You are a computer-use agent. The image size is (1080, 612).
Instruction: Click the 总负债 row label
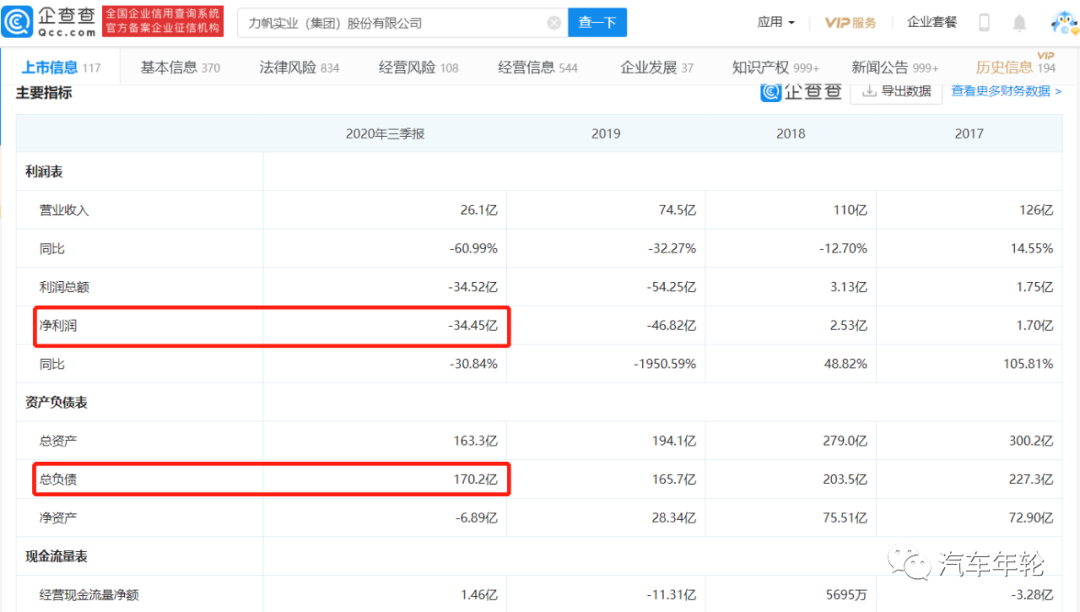click(x=58, y=479)
